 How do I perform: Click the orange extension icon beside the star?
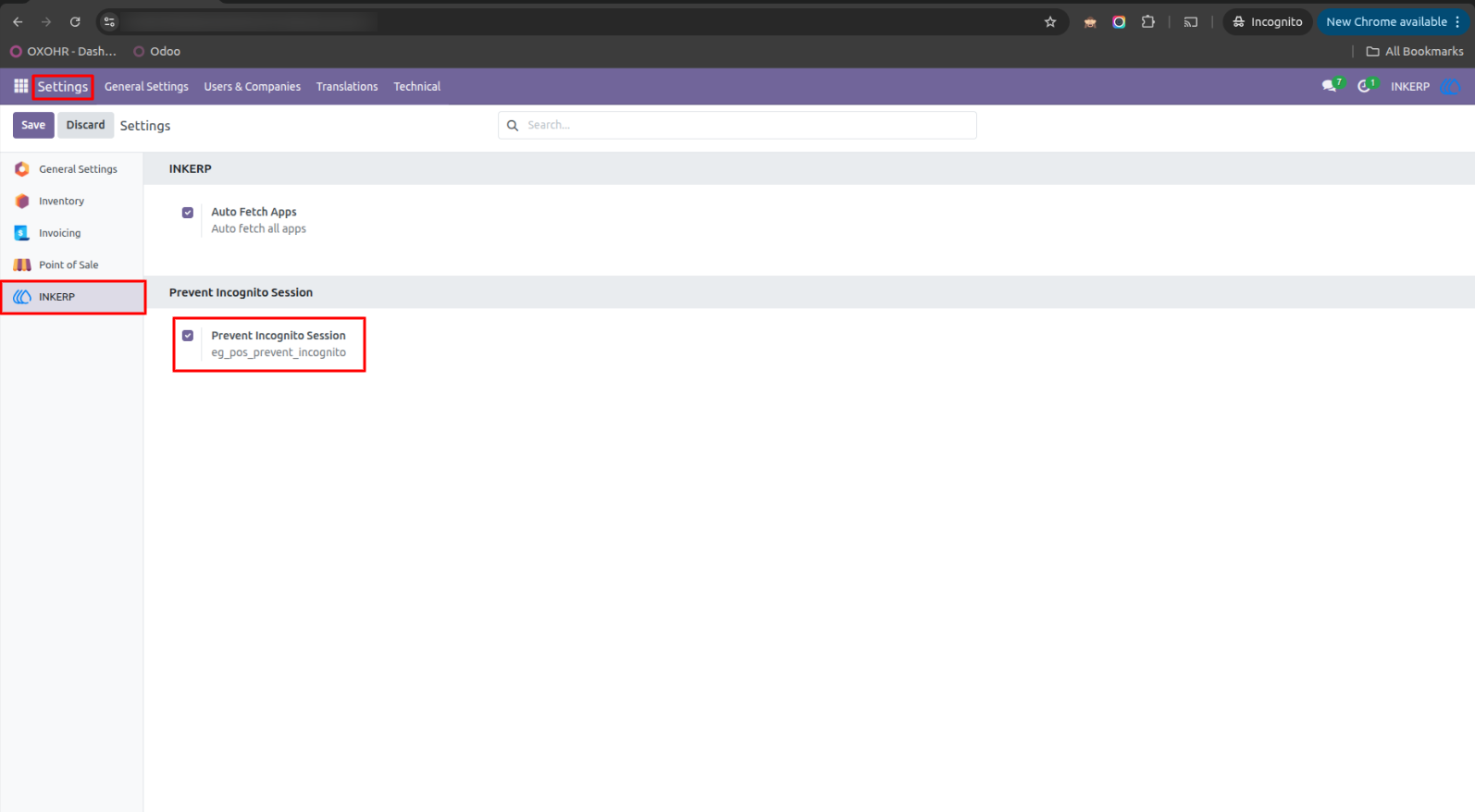click(x=1090, y=22)
